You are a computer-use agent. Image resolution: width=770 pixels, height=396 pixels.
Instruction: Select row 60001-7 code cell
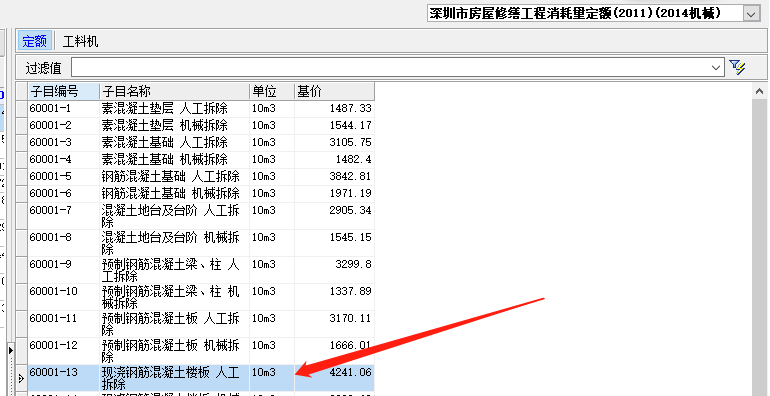(63, 216)
